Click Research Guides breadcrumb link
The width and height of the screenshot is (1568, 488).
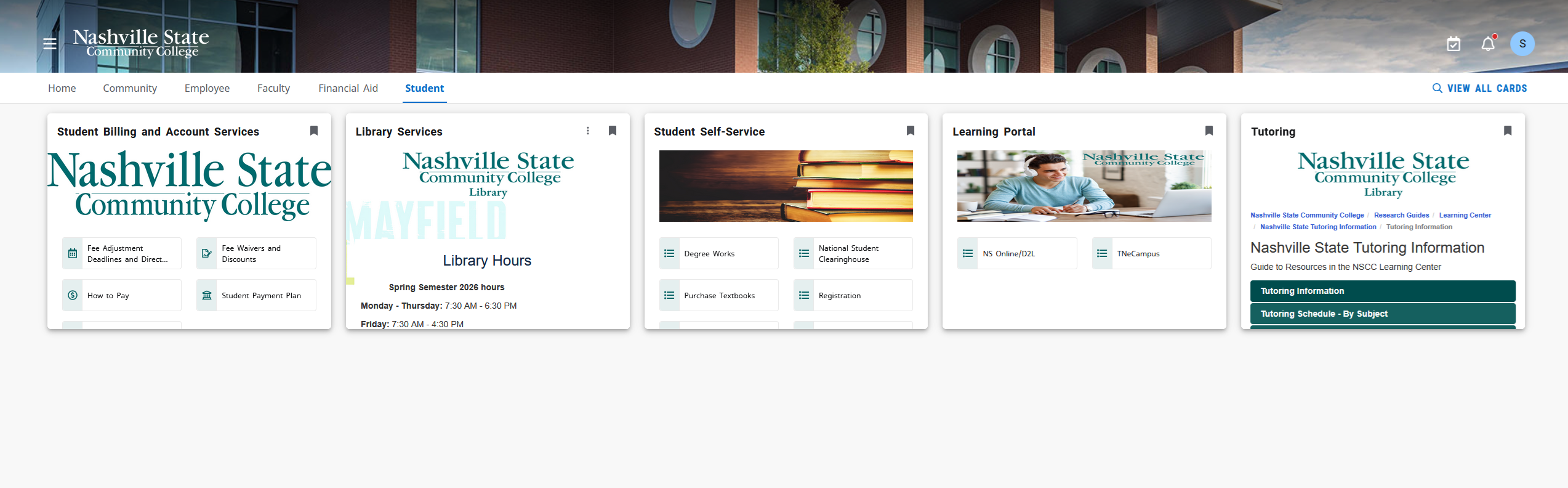coord(1401,215)
